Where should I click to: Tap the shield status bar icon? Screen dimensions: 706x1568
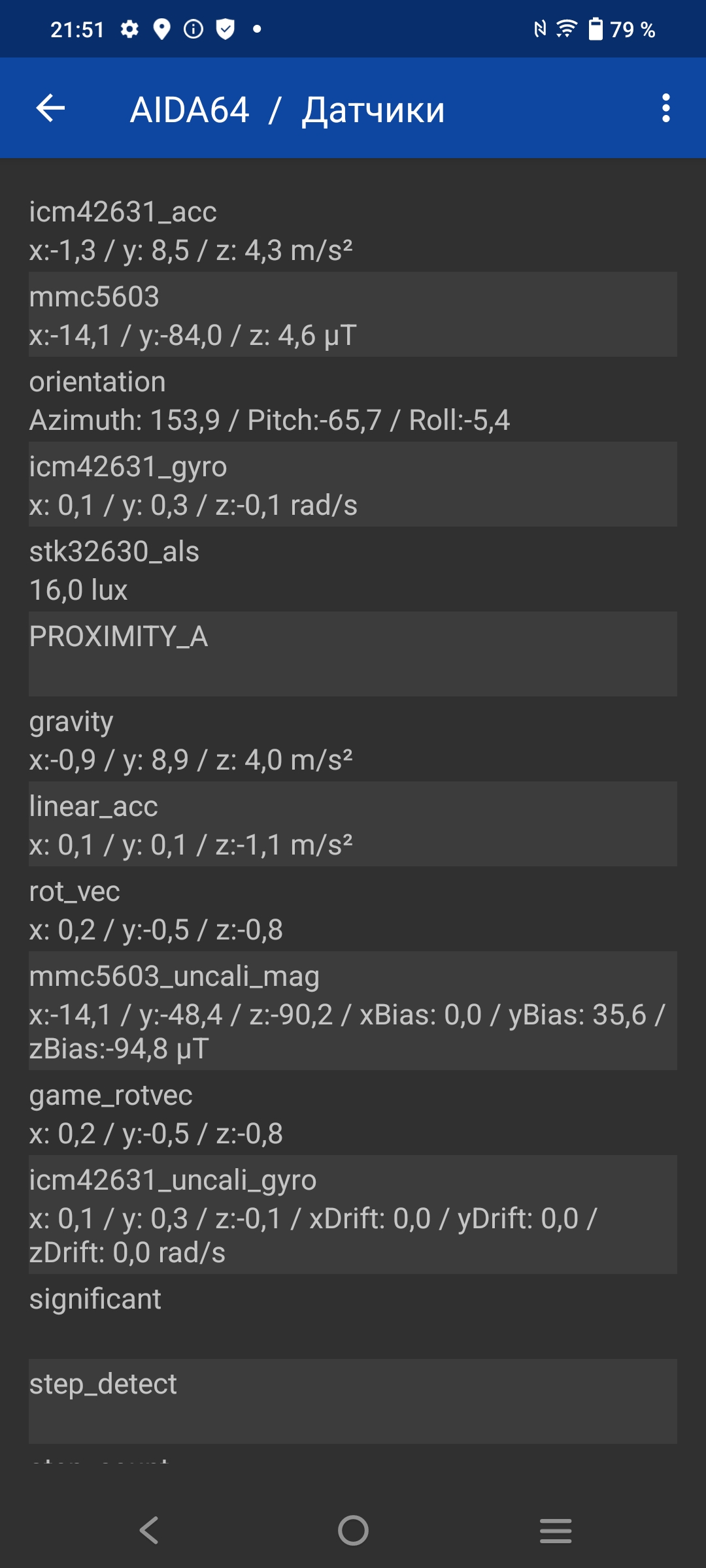coord(225,29)
